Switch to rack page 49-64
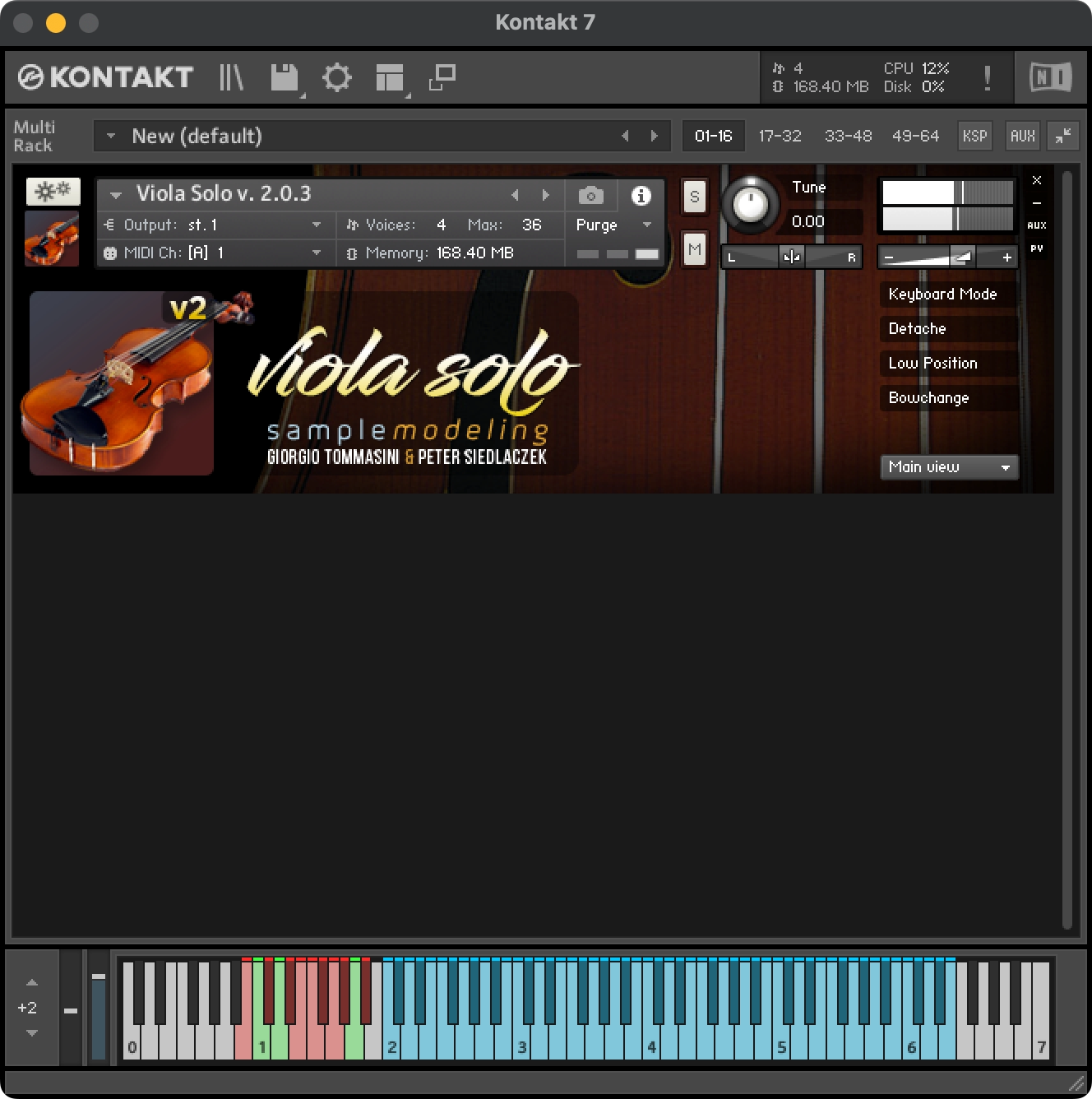 (x=915, y=136)
